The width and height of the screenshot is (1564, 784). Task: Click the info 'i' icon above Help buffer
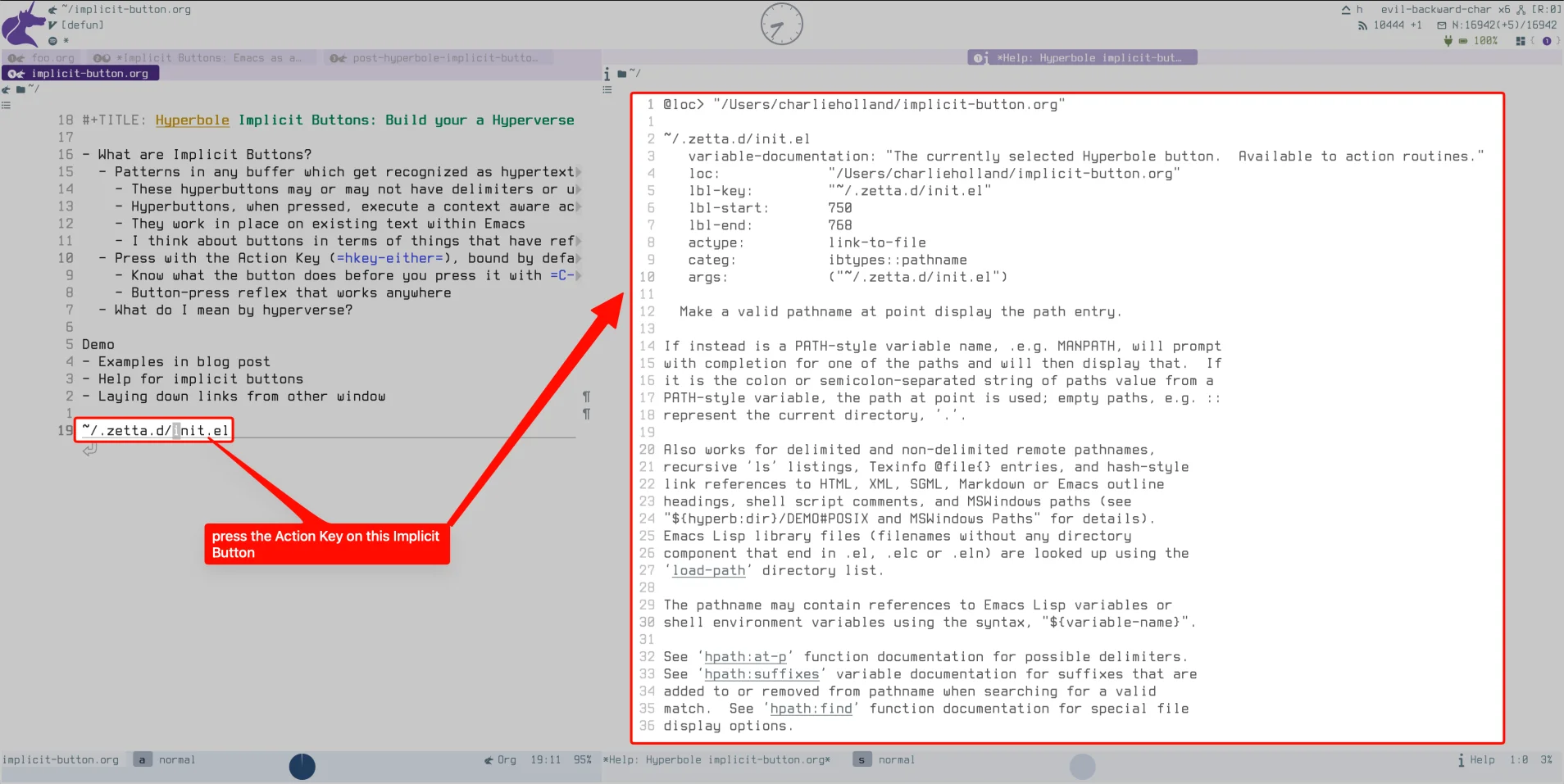coord(607,74)
